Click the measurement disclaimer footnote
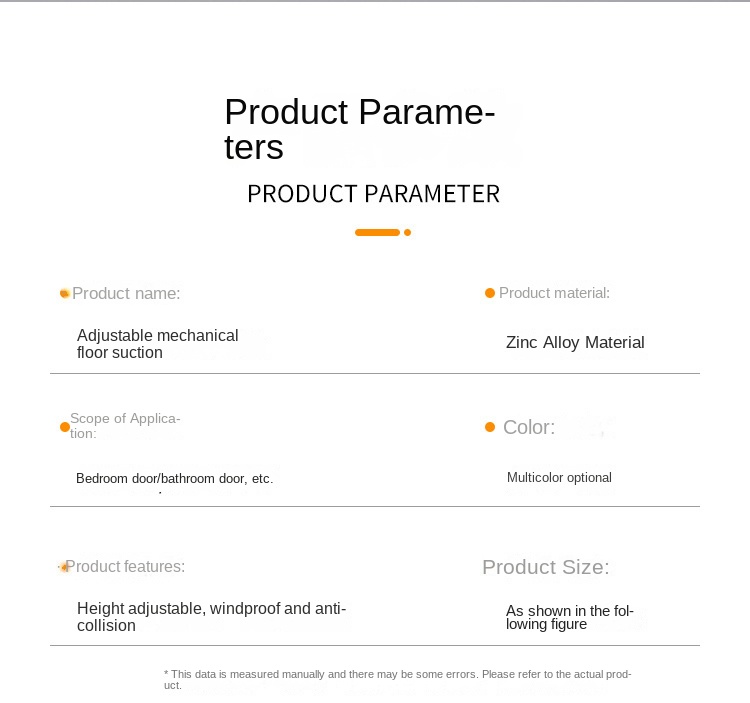Image resolution: width=750 pixels, height=703 pixels. (397, 680)
